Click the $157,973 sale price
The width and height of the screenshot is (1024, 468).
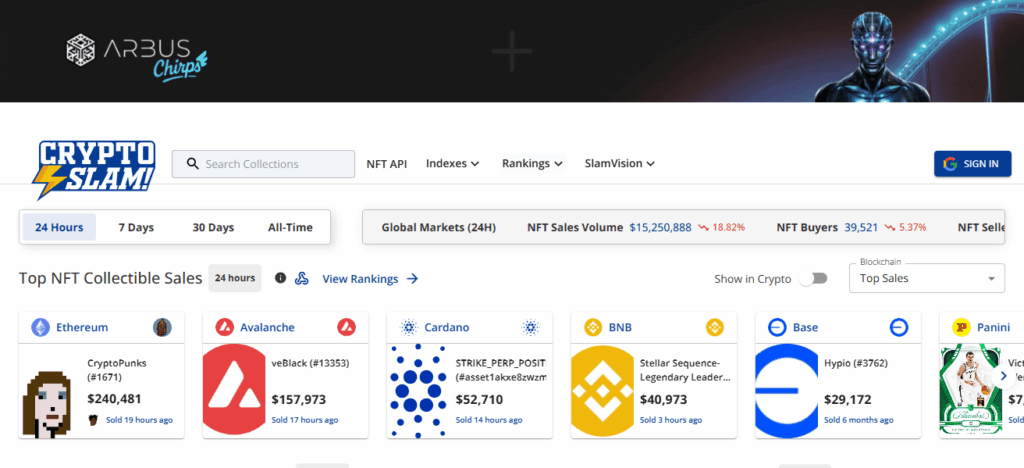pos(298,399)
